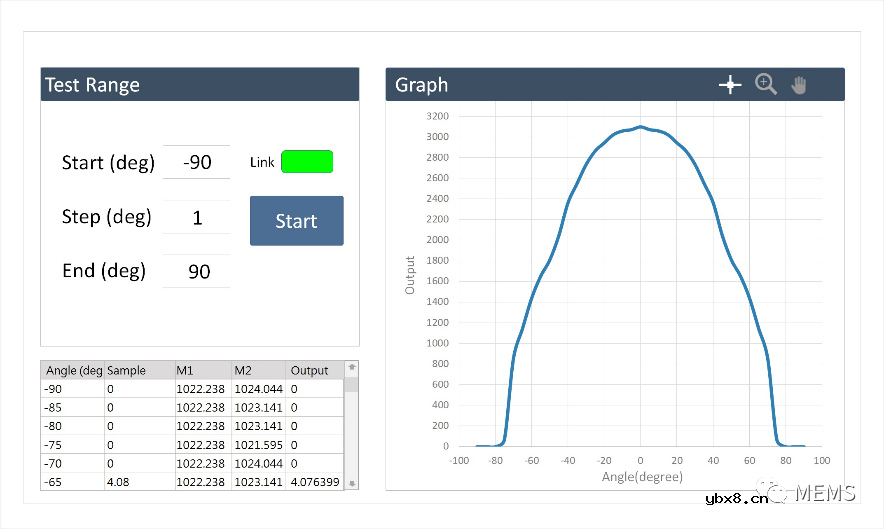
Task: Activate the zoom magnifier tool
Action: click(766, 85)
